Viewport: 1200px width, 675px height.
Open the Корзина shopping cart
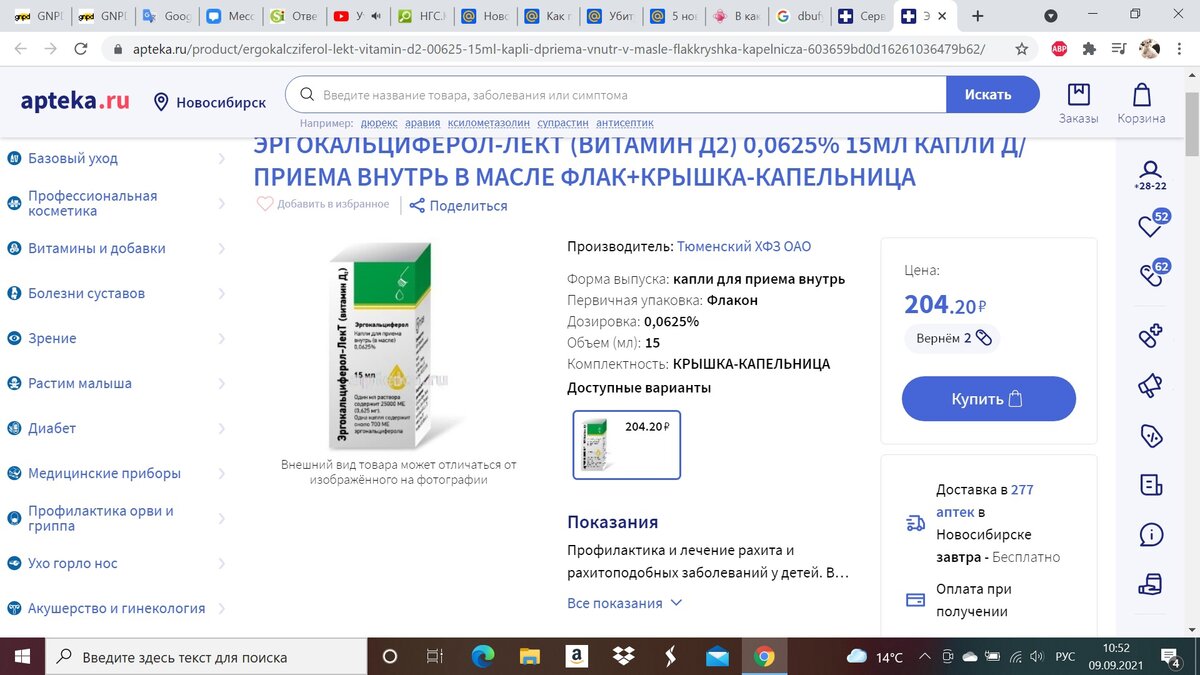tap(1141, 103)
